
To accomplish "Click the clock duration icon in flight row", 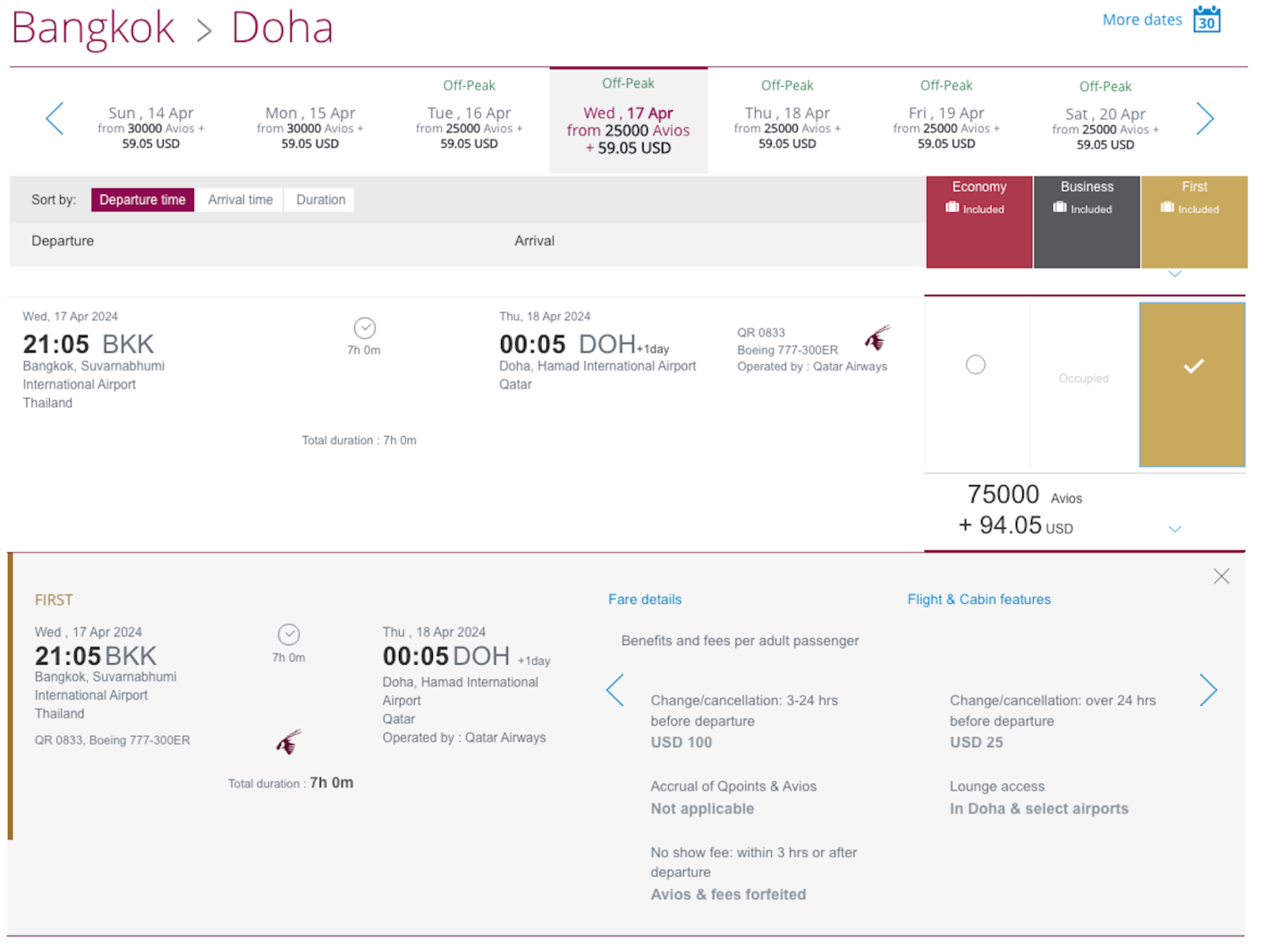I will 364,328.
